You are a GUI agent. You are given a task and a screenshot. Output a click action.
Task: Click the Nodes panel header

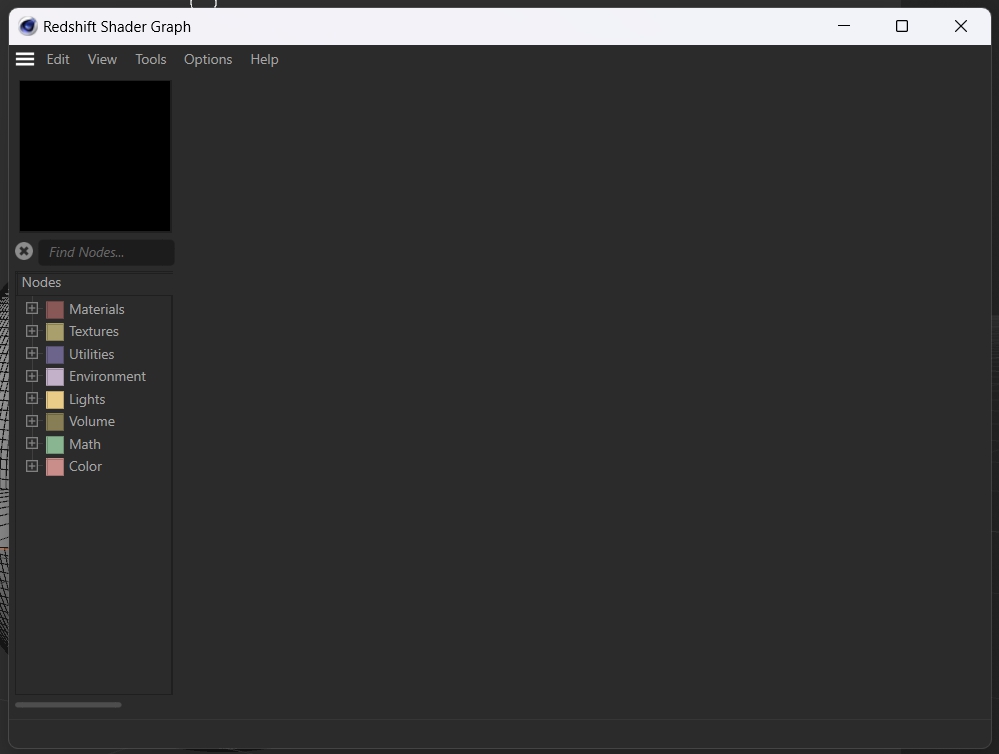(x=94, y=282)
